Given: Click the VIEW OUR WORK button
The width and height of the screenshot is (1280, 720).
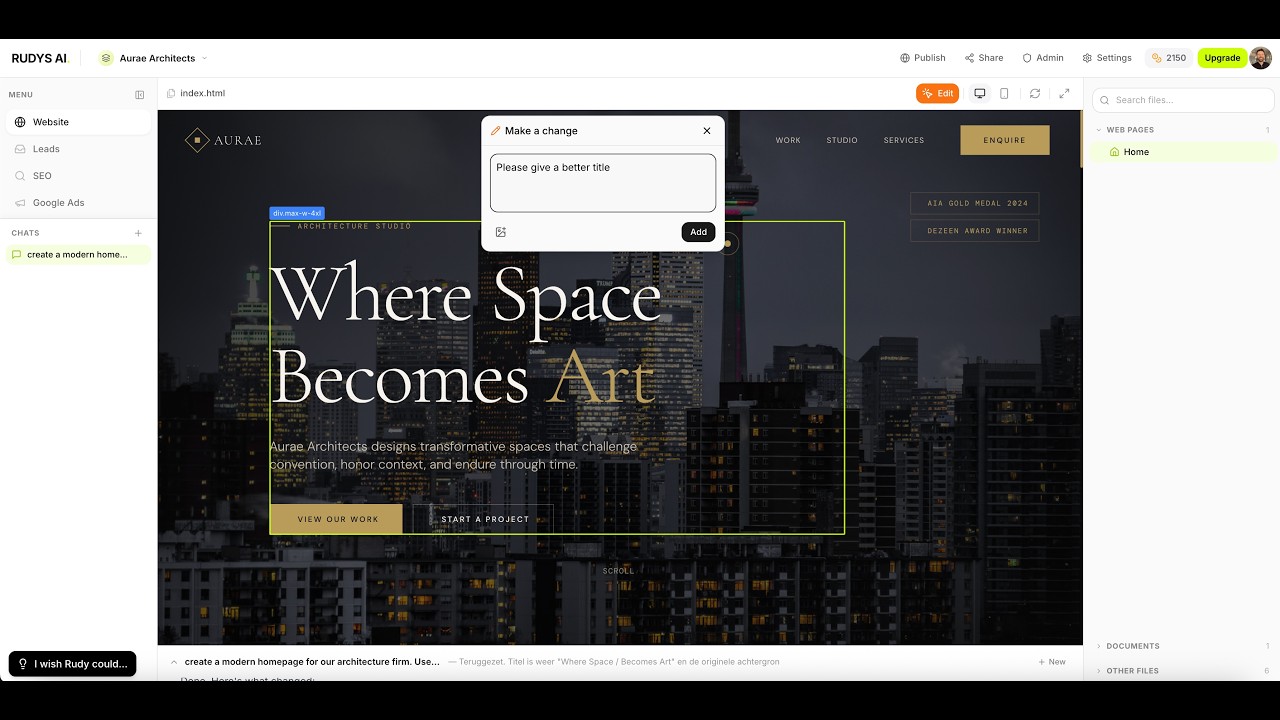Looking at the screenshot, I should click(336, 519).
